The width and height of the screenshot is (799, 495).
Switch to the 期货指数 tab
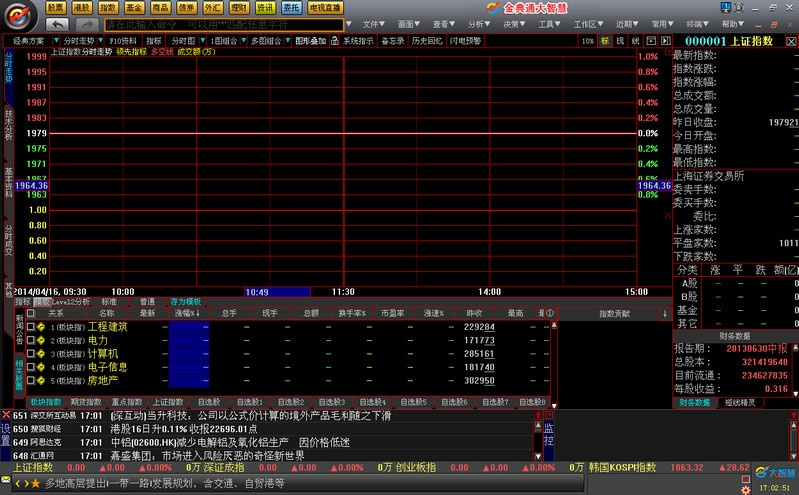click(x=86, y=402)
